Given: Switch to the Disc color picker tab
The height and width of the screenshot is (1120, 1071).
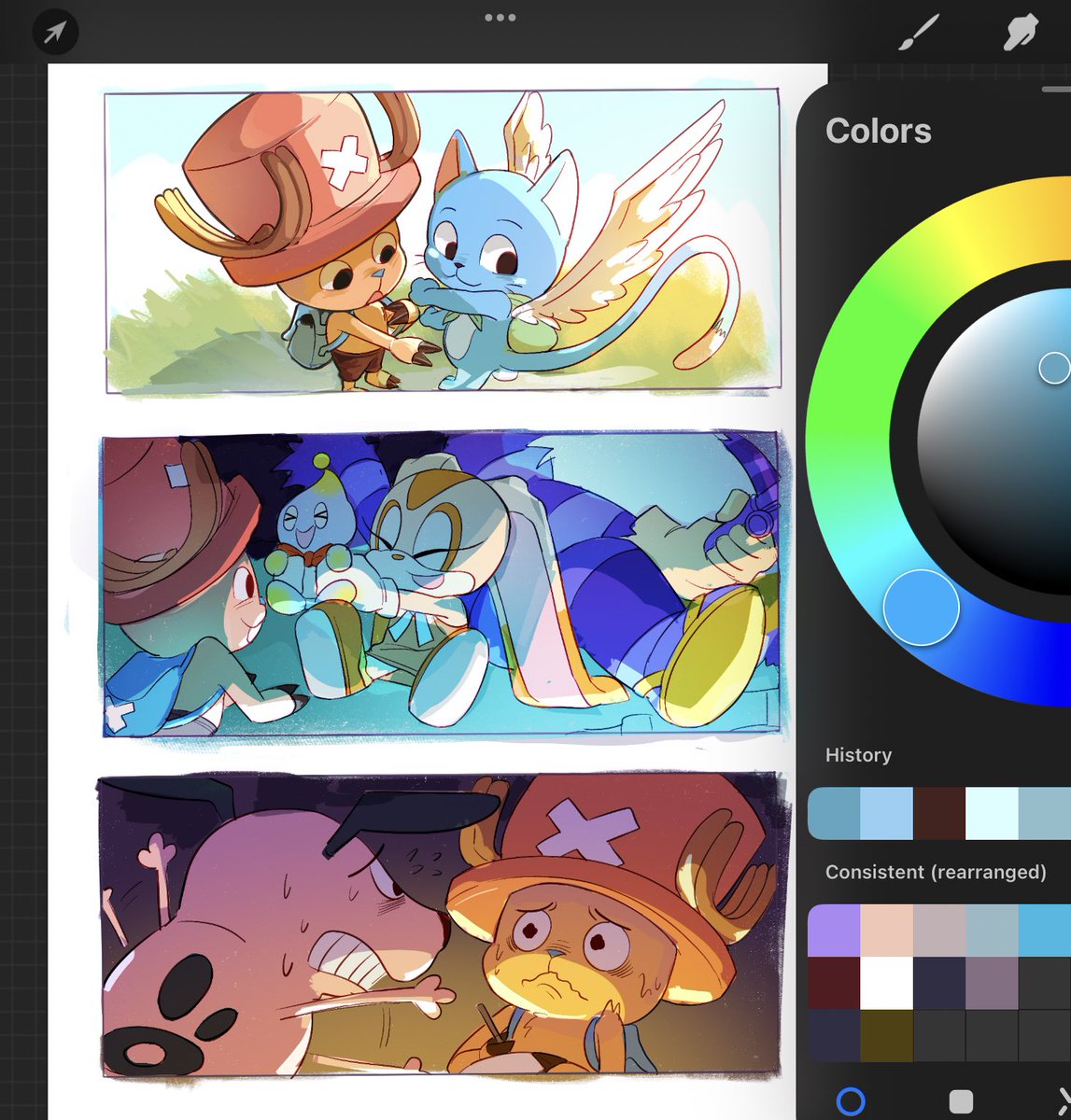Looking at the screenshot, I should (x=851, y=1101).
